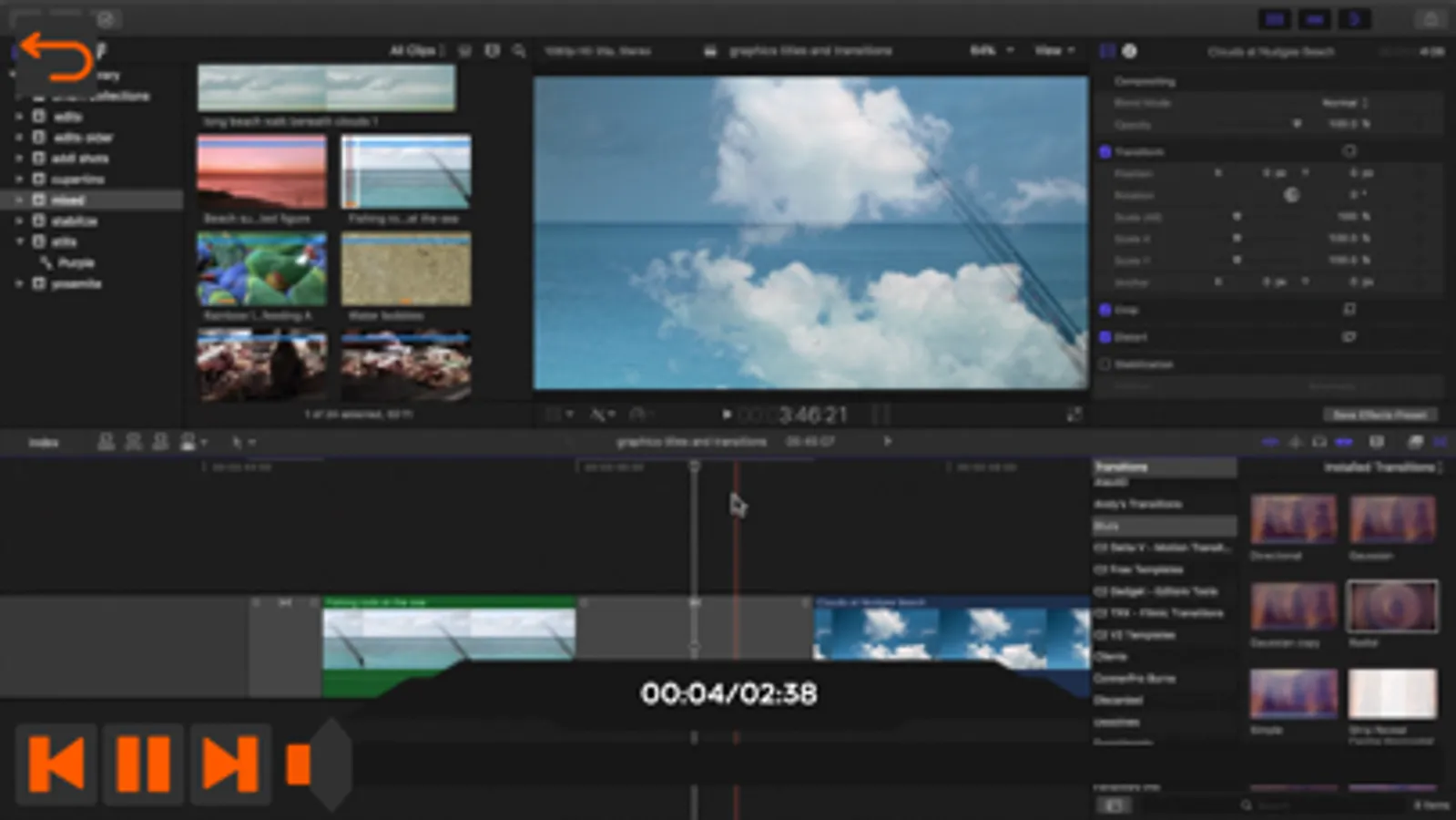The width and height of the screenshot is (1456, 820).
Task: Click the Index button above the timeline
Action: coord(43,443)
